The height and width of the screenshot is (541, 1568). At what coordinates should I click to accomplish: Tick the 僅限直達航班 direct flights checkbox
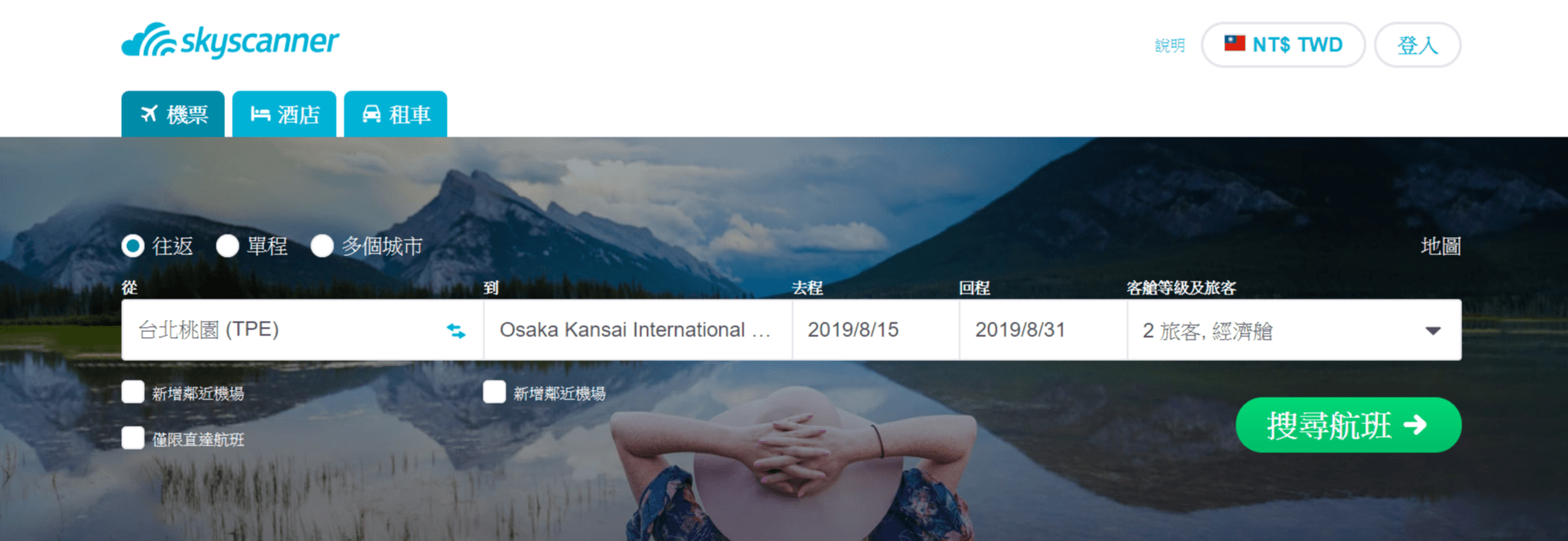pos(133,438)
